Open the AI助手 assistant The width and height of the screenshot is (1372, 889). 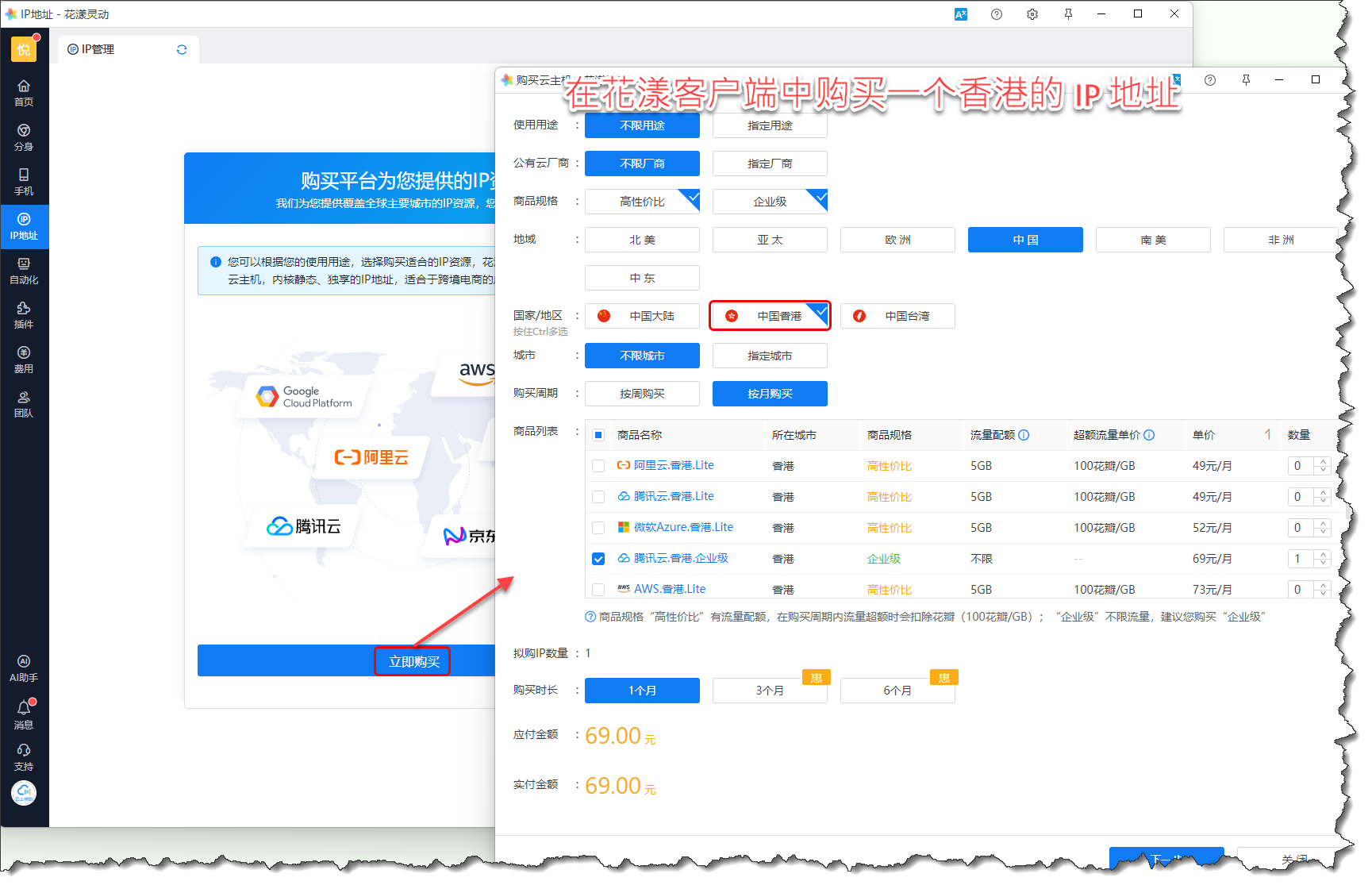(x=24, y=668)
